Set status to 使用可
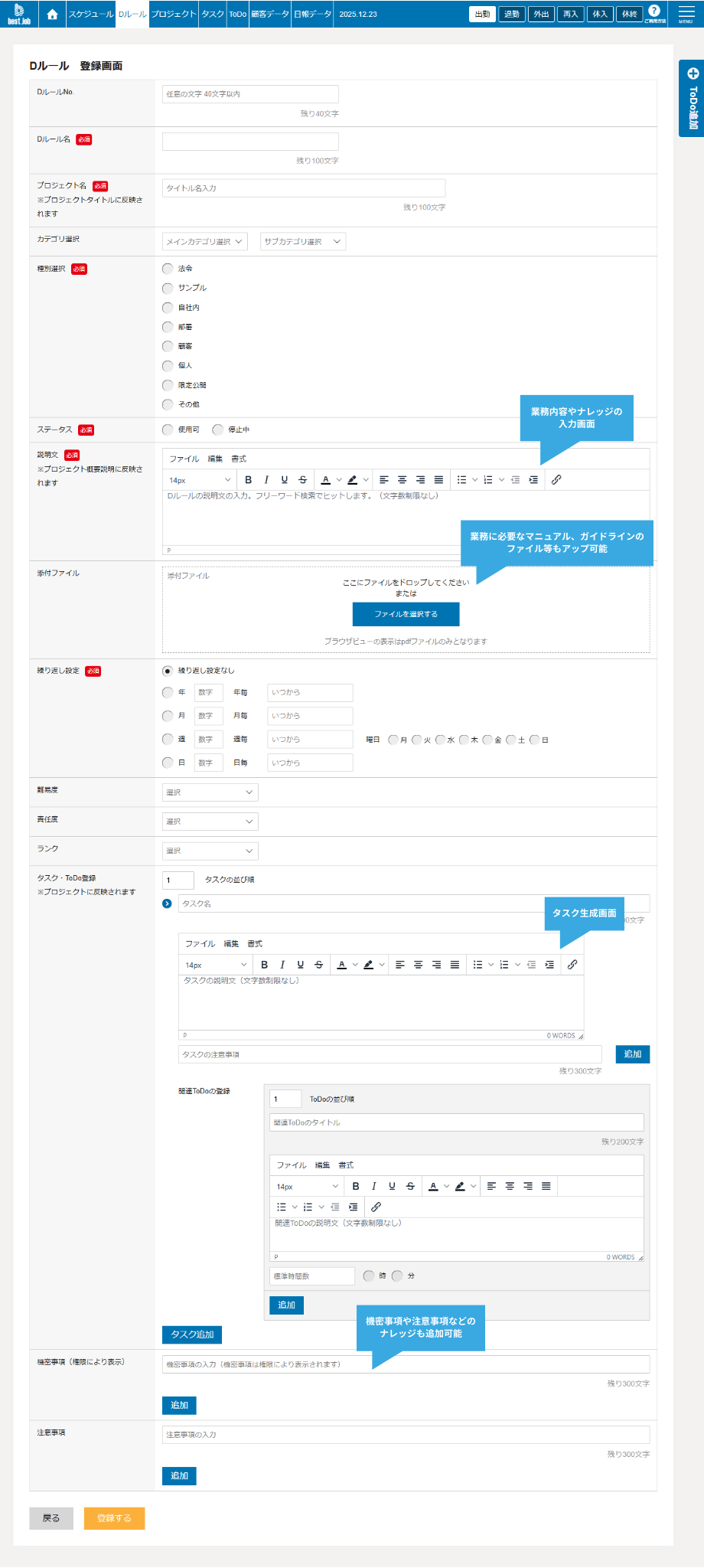 pyautogui.click(x=168, y=430)
